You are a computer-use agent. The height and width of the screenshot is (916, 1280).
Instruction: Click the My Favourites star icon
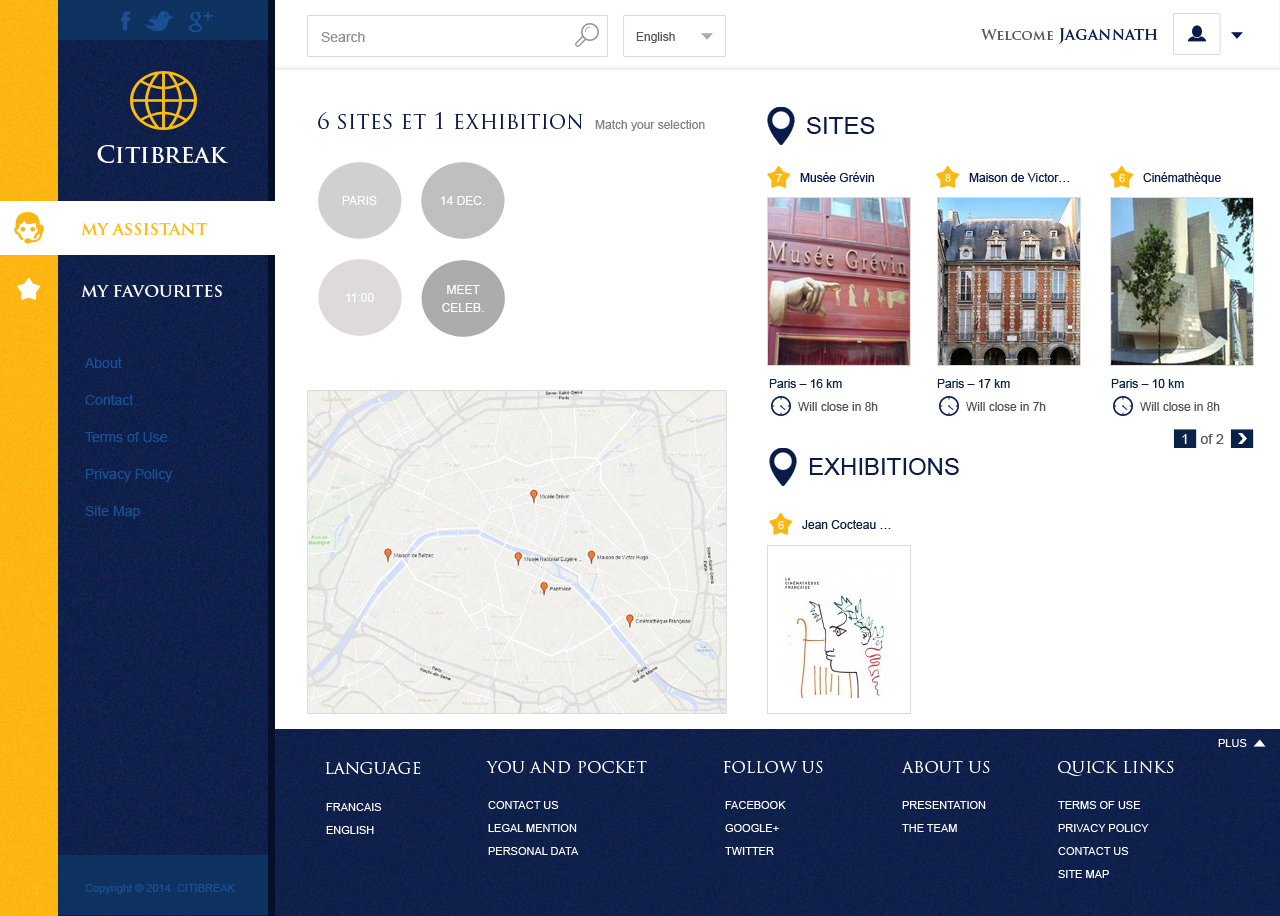[29, 290]
